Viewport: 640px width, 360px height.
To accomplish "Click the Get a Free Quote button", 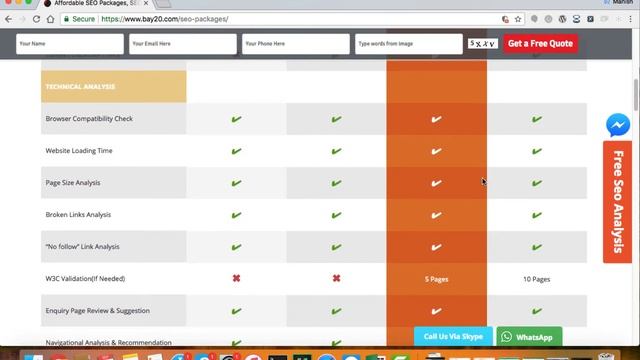I will coord(540,44).
